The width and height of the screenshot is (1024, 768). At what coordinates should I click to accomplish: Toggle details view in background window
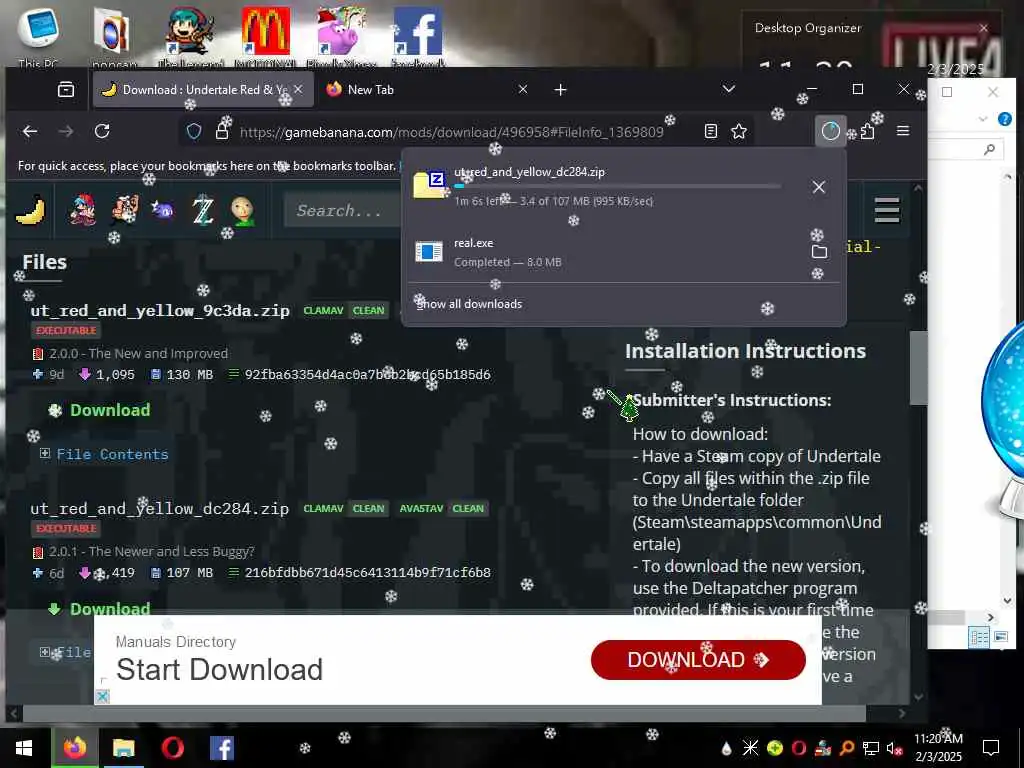[979, 637]
